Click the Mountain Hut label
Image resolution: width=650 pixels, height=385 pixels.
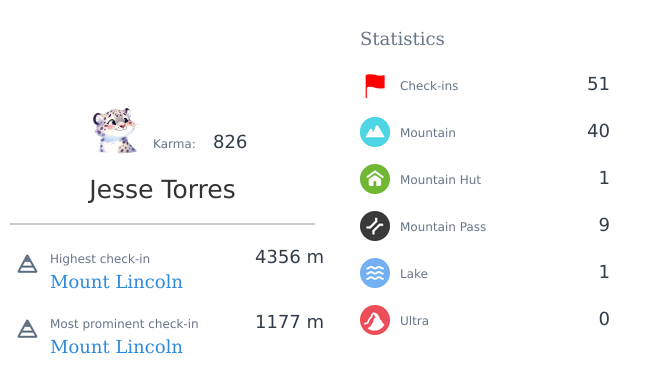click(440, 180)
